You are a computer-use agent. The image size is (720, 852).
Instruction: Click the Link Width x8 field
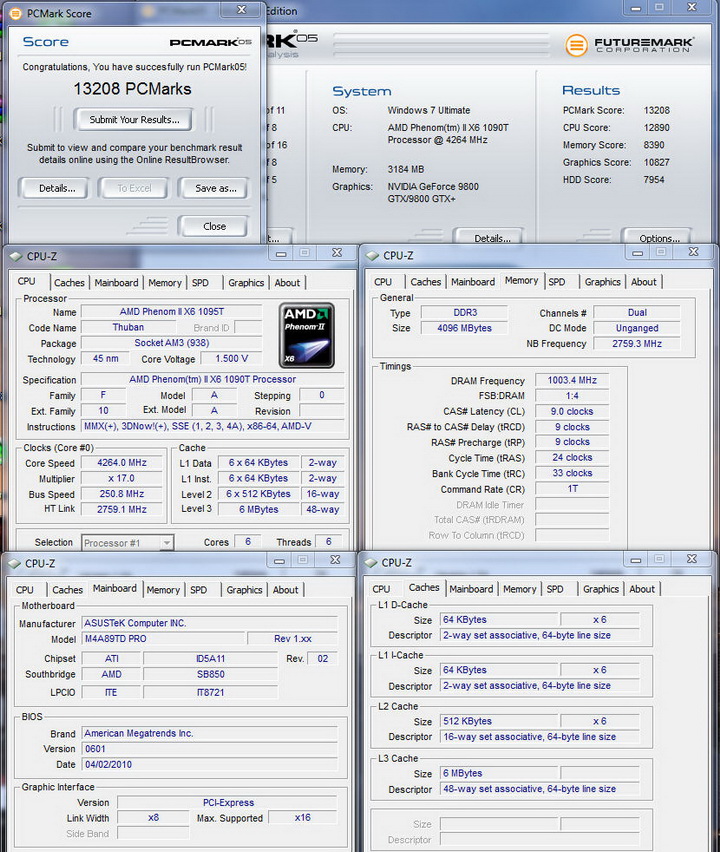(x=153, y=818)
